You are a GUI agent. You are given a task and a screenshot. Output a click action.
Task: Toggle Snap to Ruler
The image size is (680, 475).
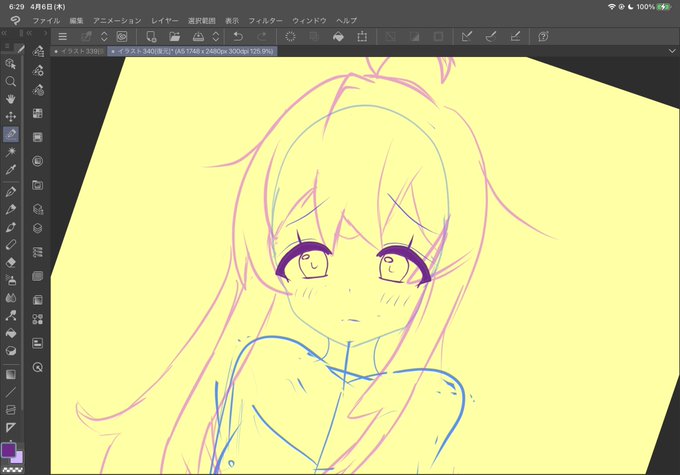click(x=467, y=37)
